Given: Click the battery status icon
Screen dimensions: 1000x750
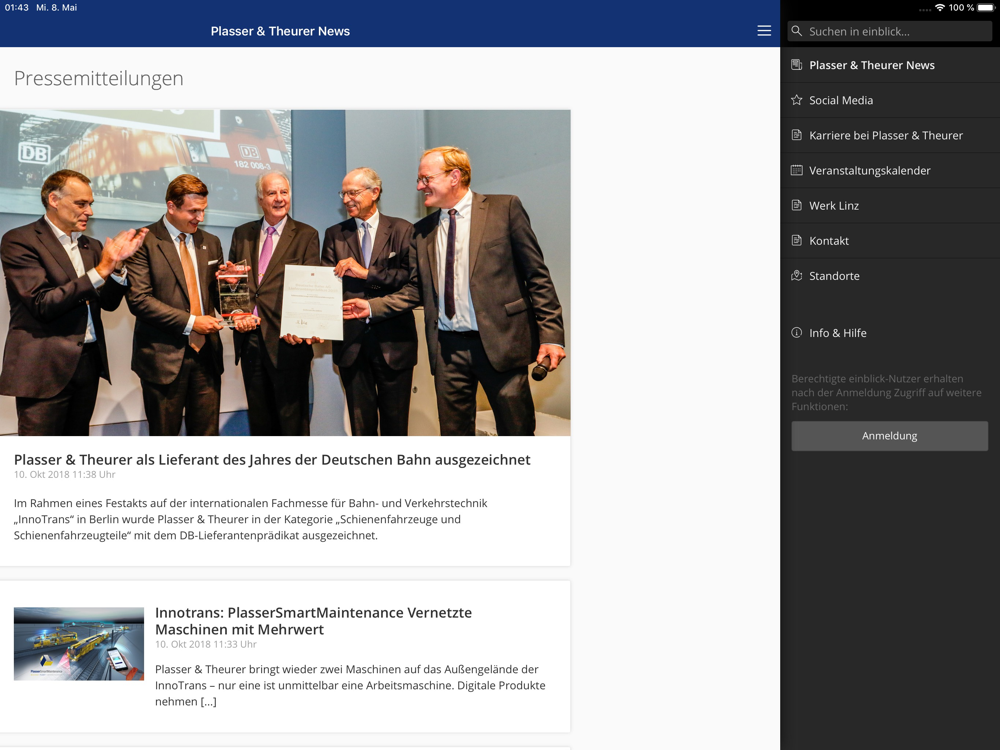Looking at the screenshot, I should pos(986,8).
